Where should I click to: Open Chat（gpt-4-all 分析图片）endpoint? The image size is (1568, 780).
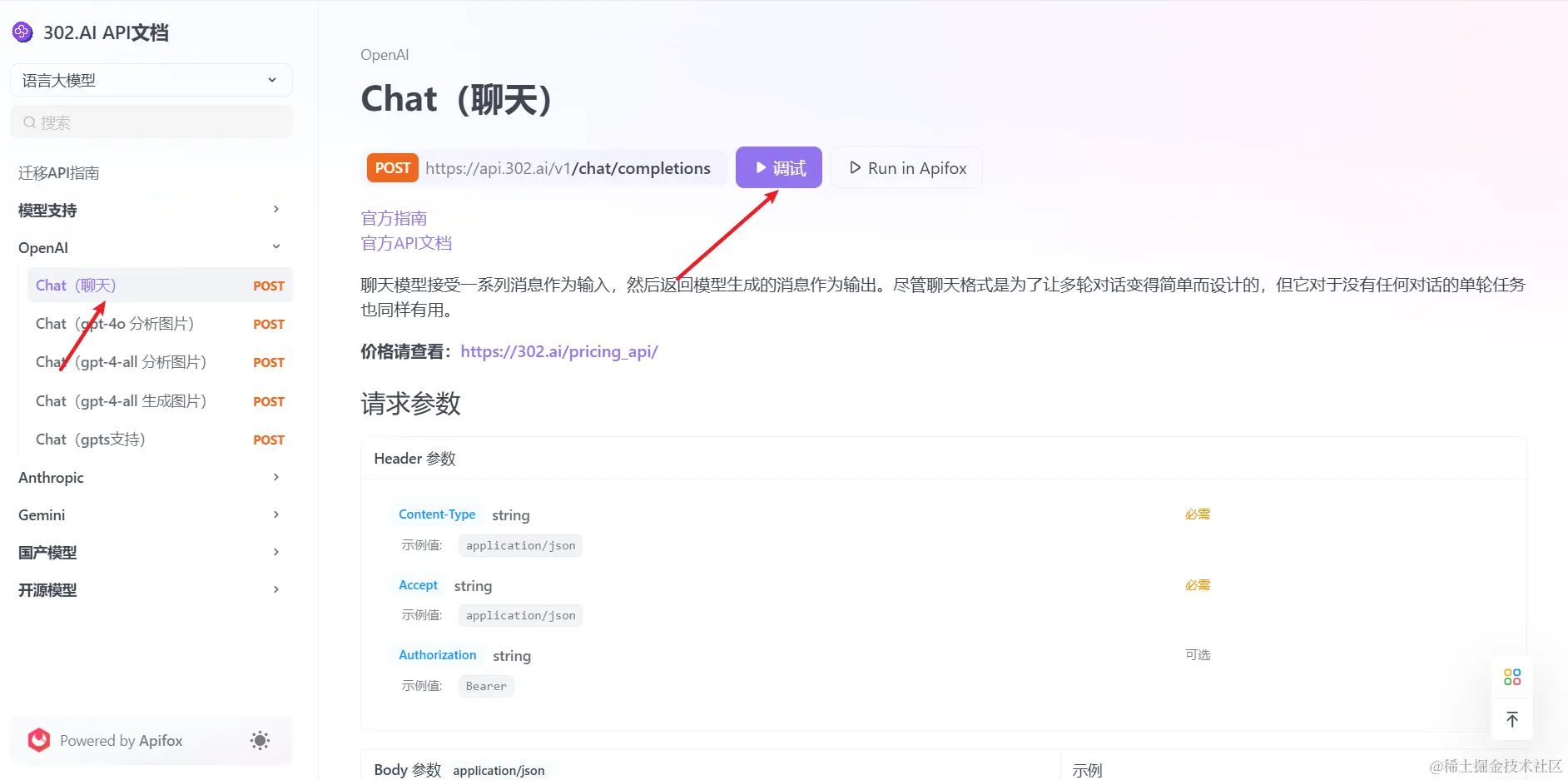point(160,362)
